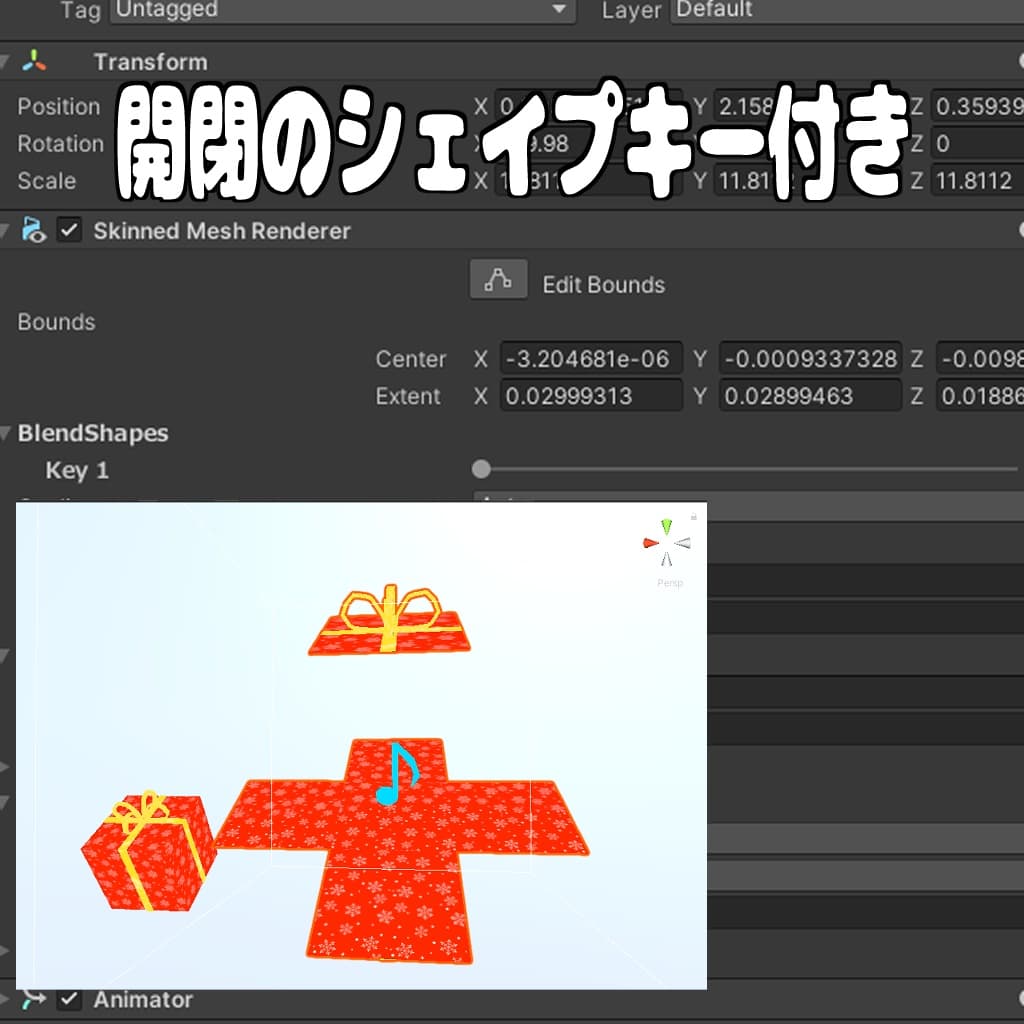1024x1024 pixels.
Task: Click the red X axis on scene gizmo
Action: point(650,543)
